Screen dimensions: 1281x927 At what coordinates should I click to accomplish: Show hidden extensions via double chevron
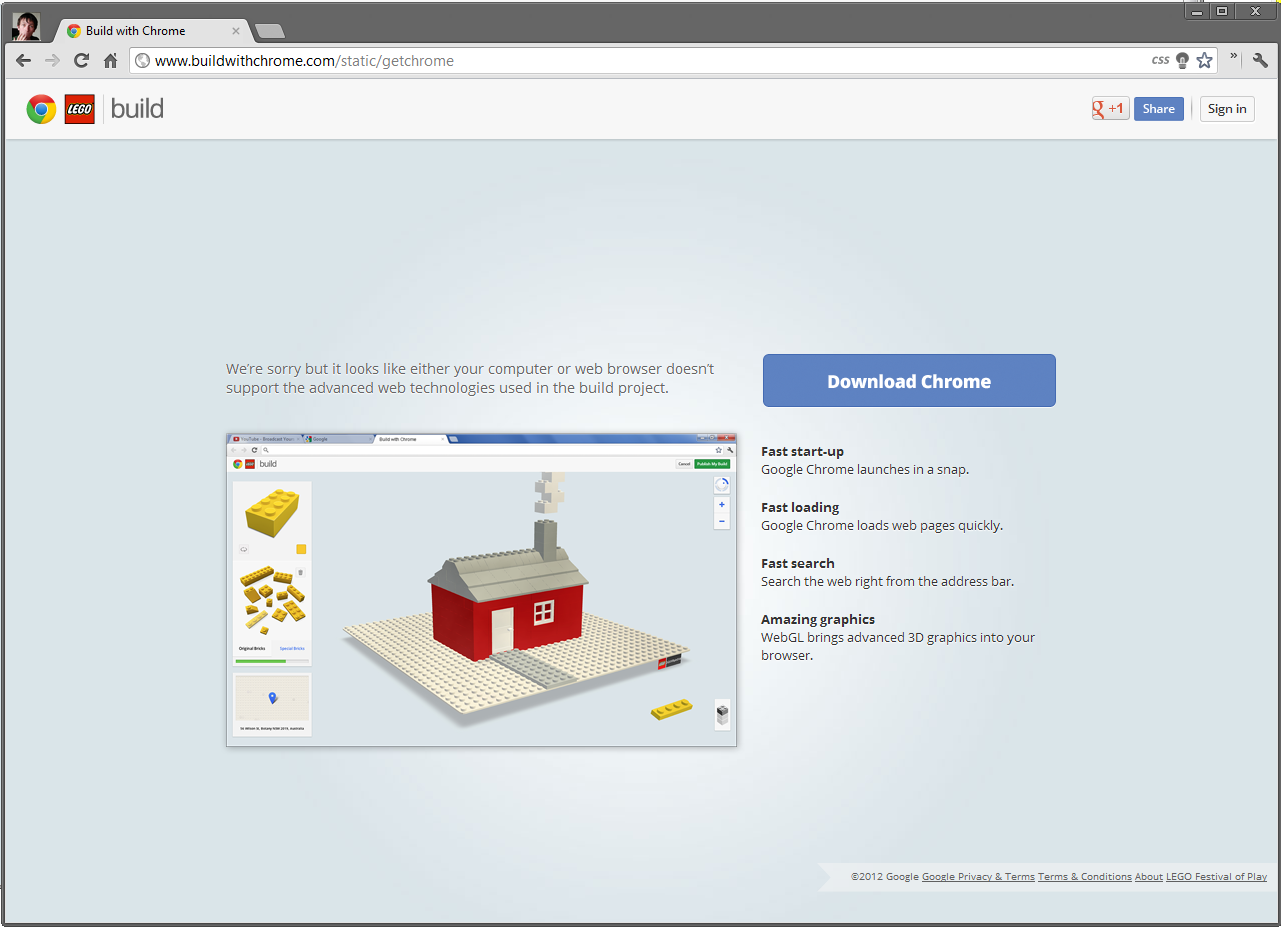click(x=1234, y=57)
